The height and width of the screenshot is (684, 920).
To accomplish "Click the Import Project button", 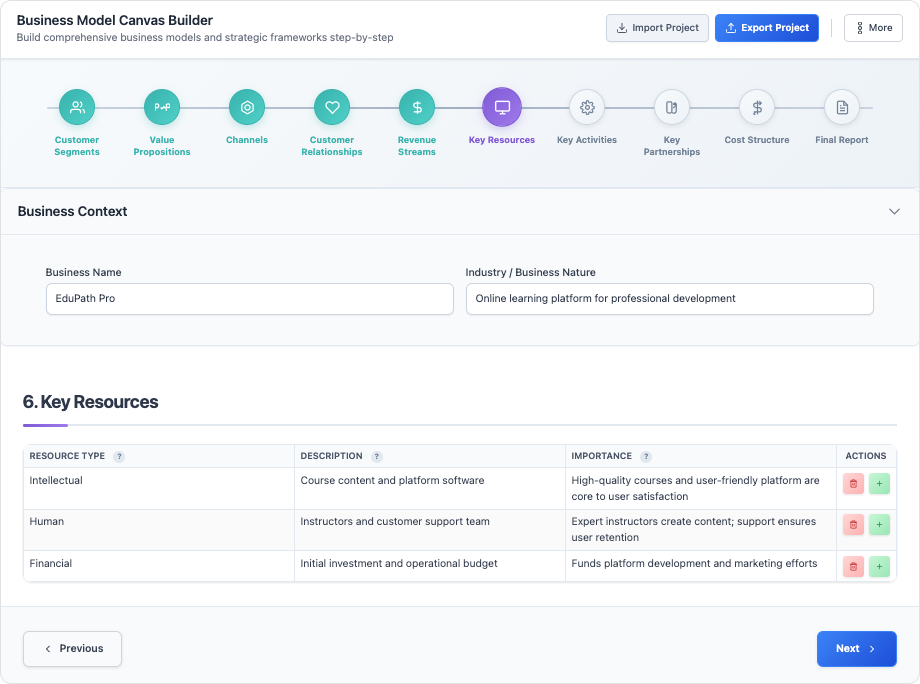I will point(657,28).
